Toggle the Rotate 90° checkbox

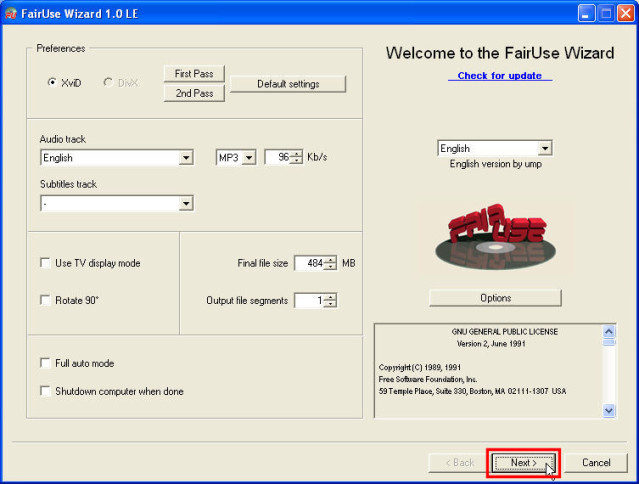click(45, 300)
